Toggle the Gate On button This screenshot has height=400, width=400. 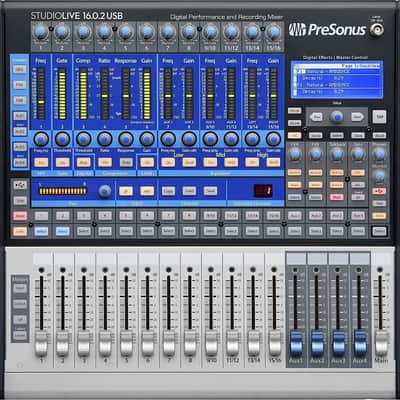62,163
